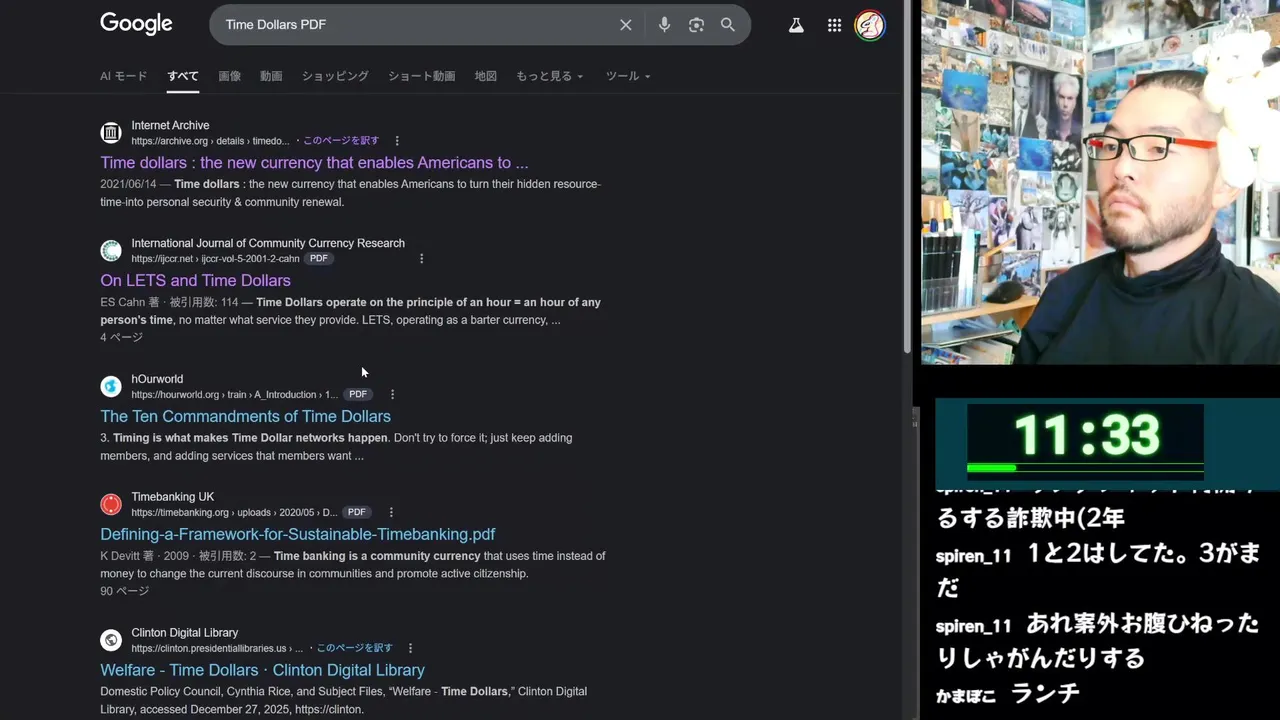The image size is (1280, 720).
Task: Switch to 画像 tab
Action: 230,76
